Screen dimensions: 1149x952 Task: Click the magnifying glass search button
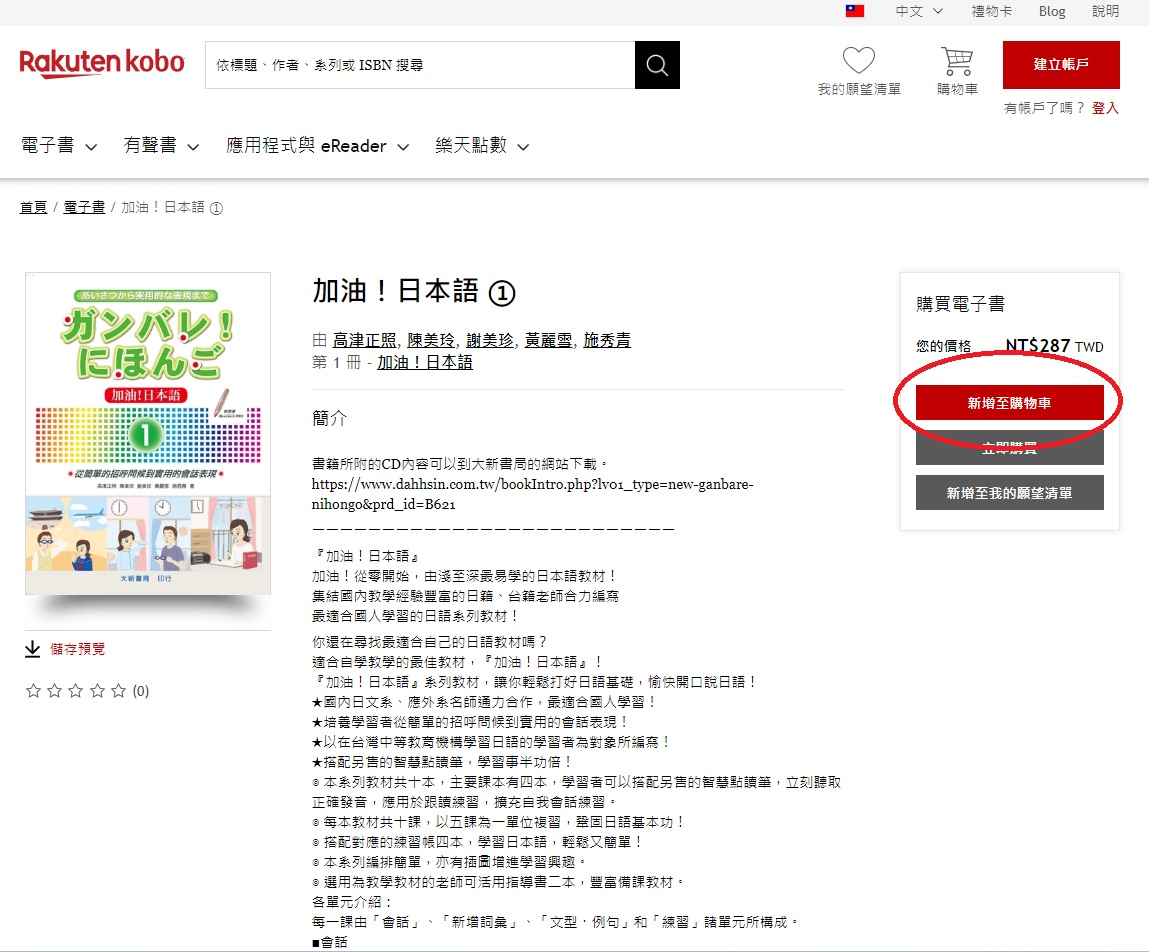tap(657, 65)
